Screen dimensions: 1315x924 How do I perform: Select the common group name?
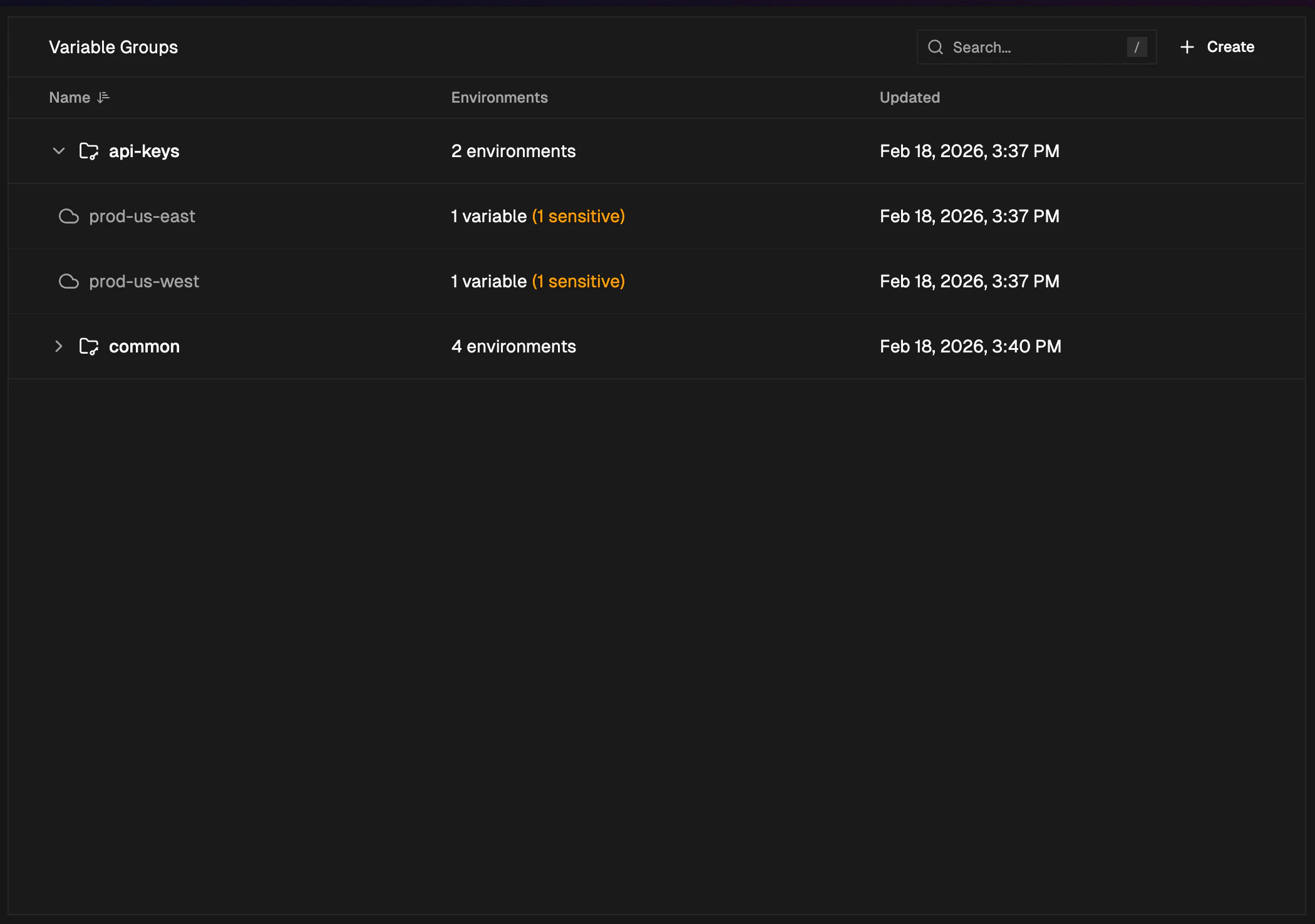tap(144, 347)
